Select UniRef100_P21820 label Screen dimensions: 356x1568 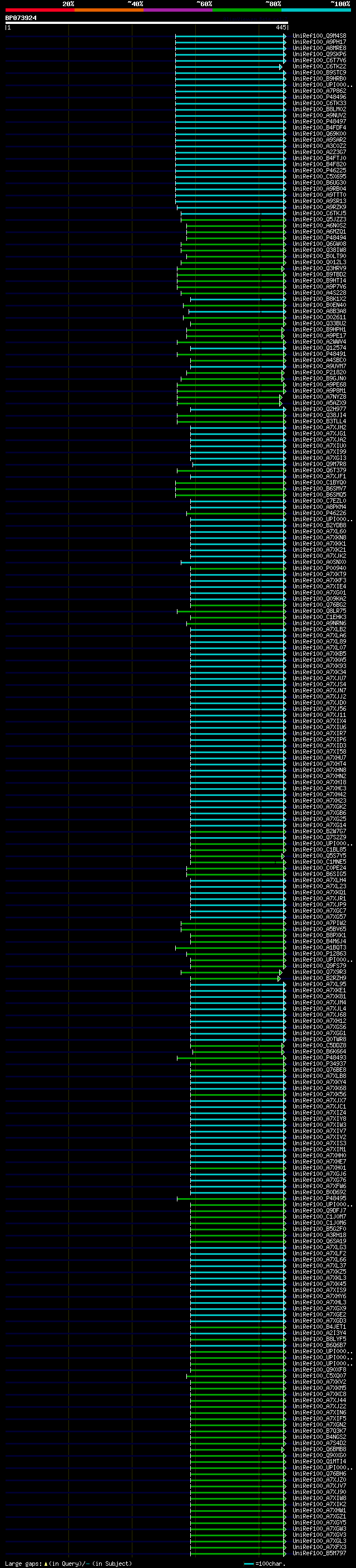[319, 373]
